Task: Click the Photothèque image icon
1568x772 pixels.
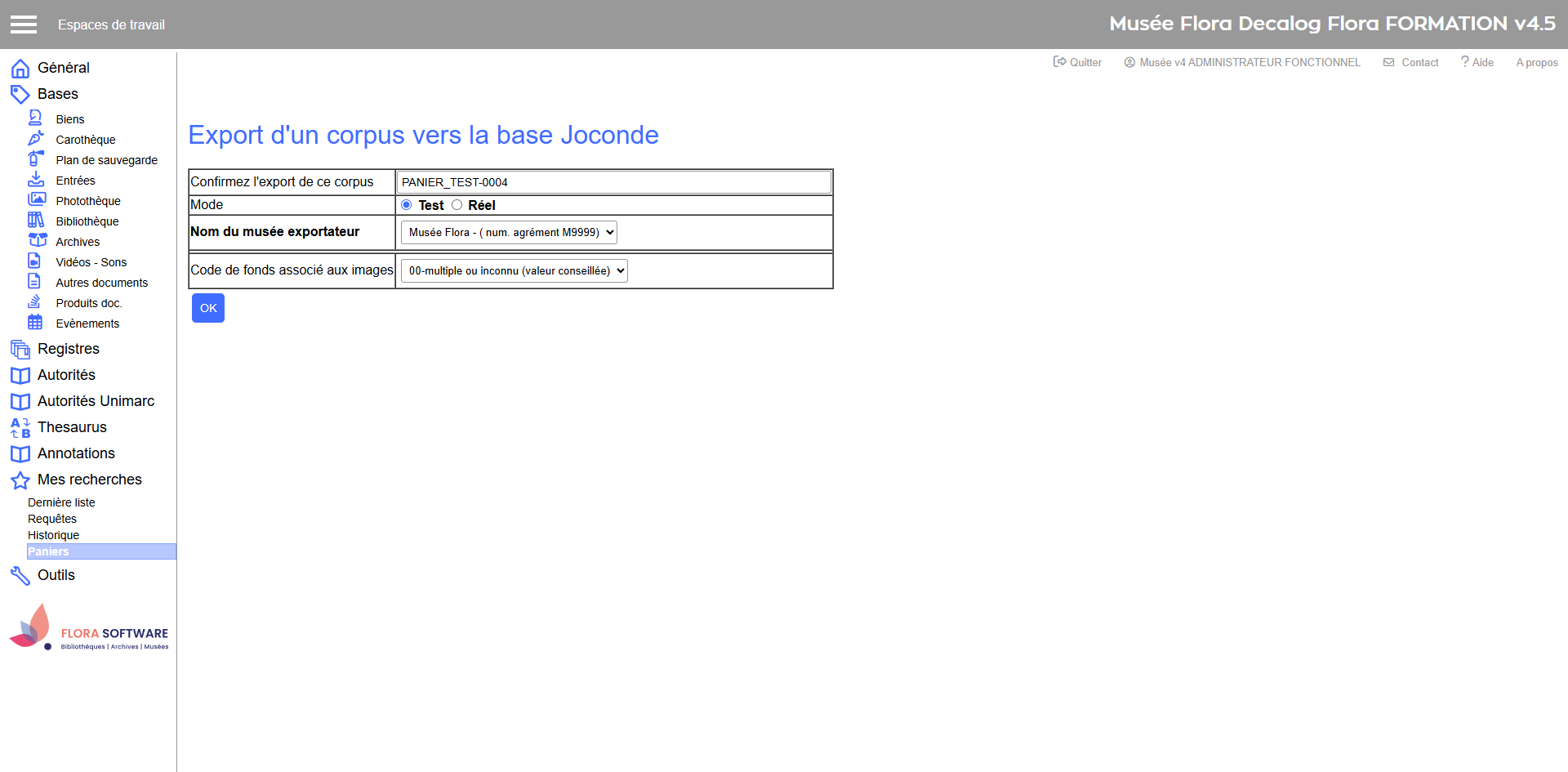Action: pyautogui.click(x=37, y=199)
